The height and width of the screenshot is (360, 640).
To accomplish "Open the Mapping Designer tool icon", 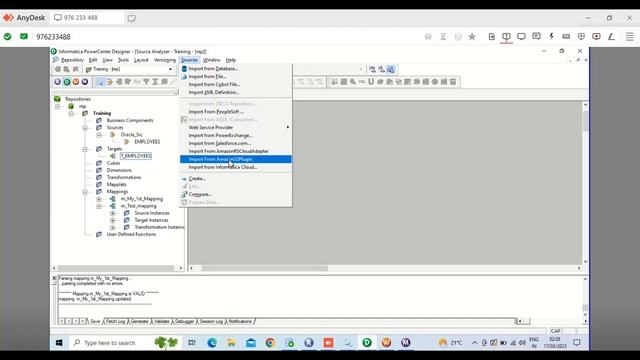I will point(84,82).
